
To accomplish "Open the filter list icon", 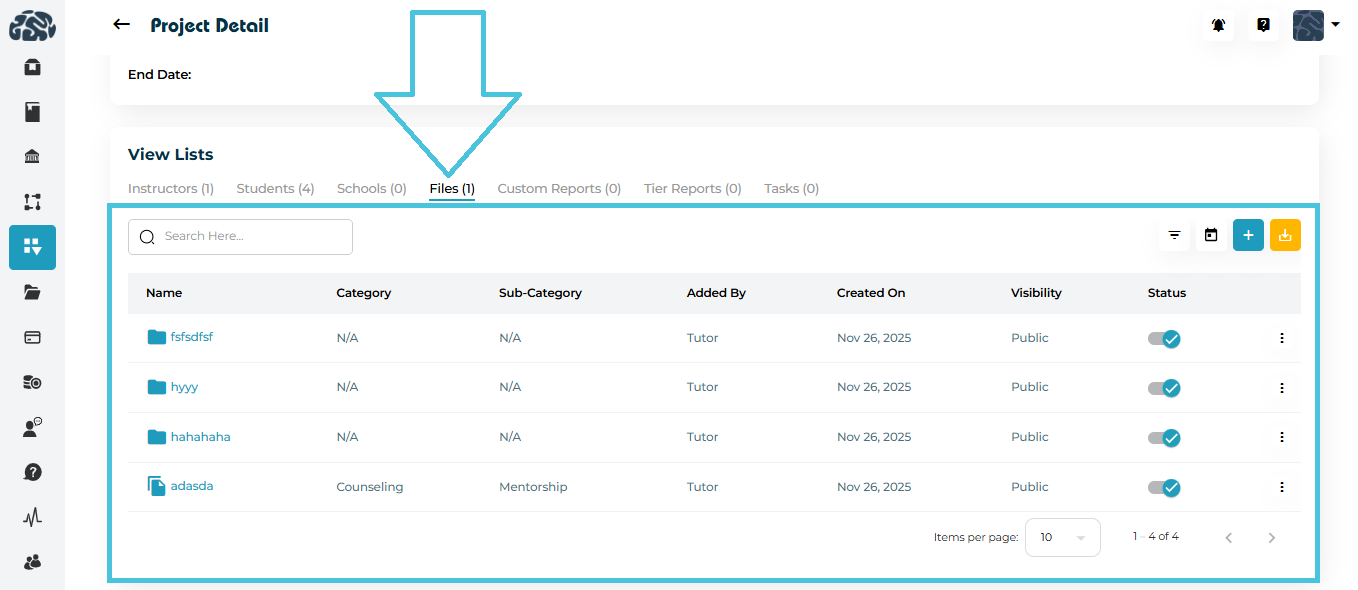I will click(1174, 235).
